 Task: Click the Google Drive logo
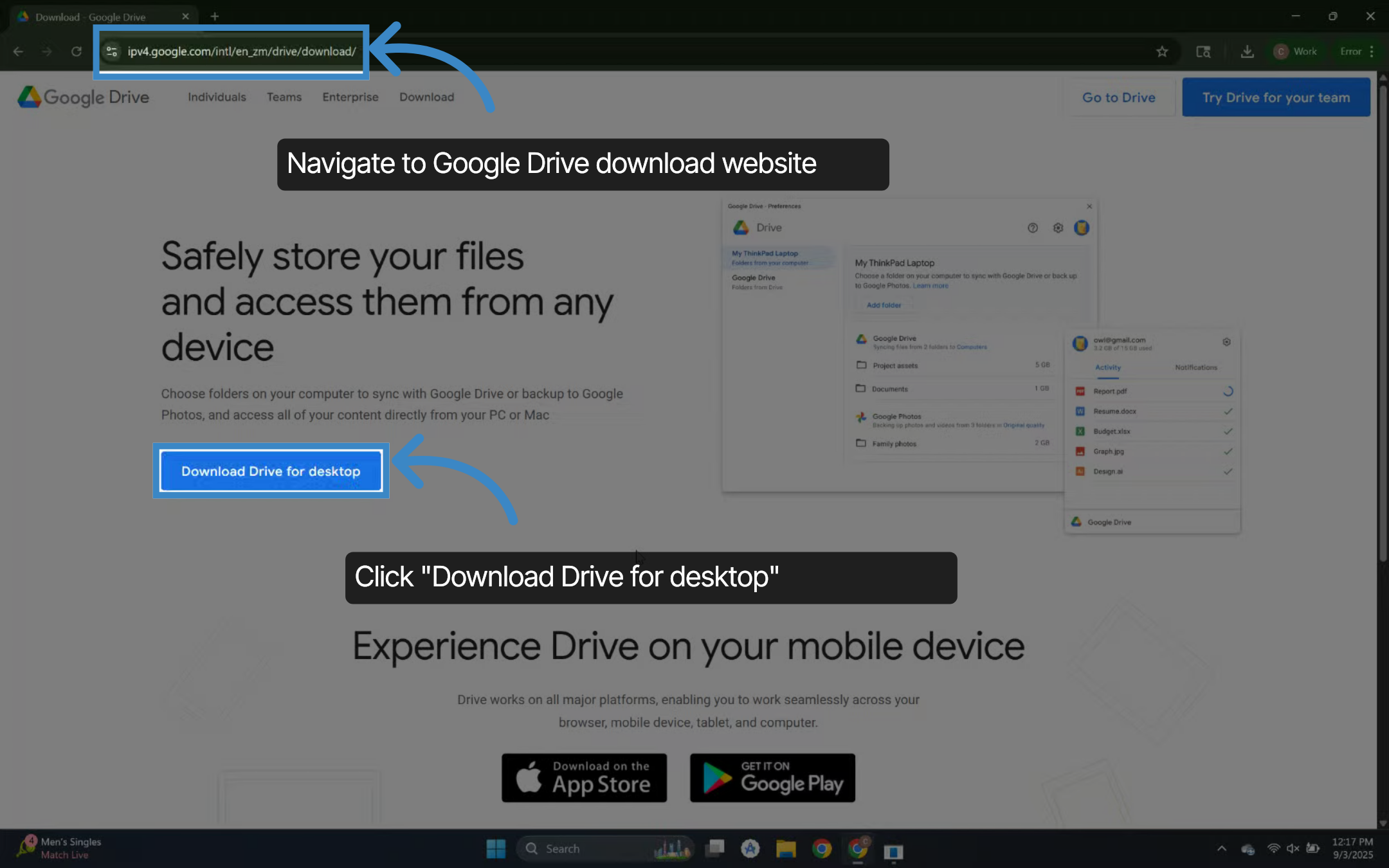coord(83,97)
